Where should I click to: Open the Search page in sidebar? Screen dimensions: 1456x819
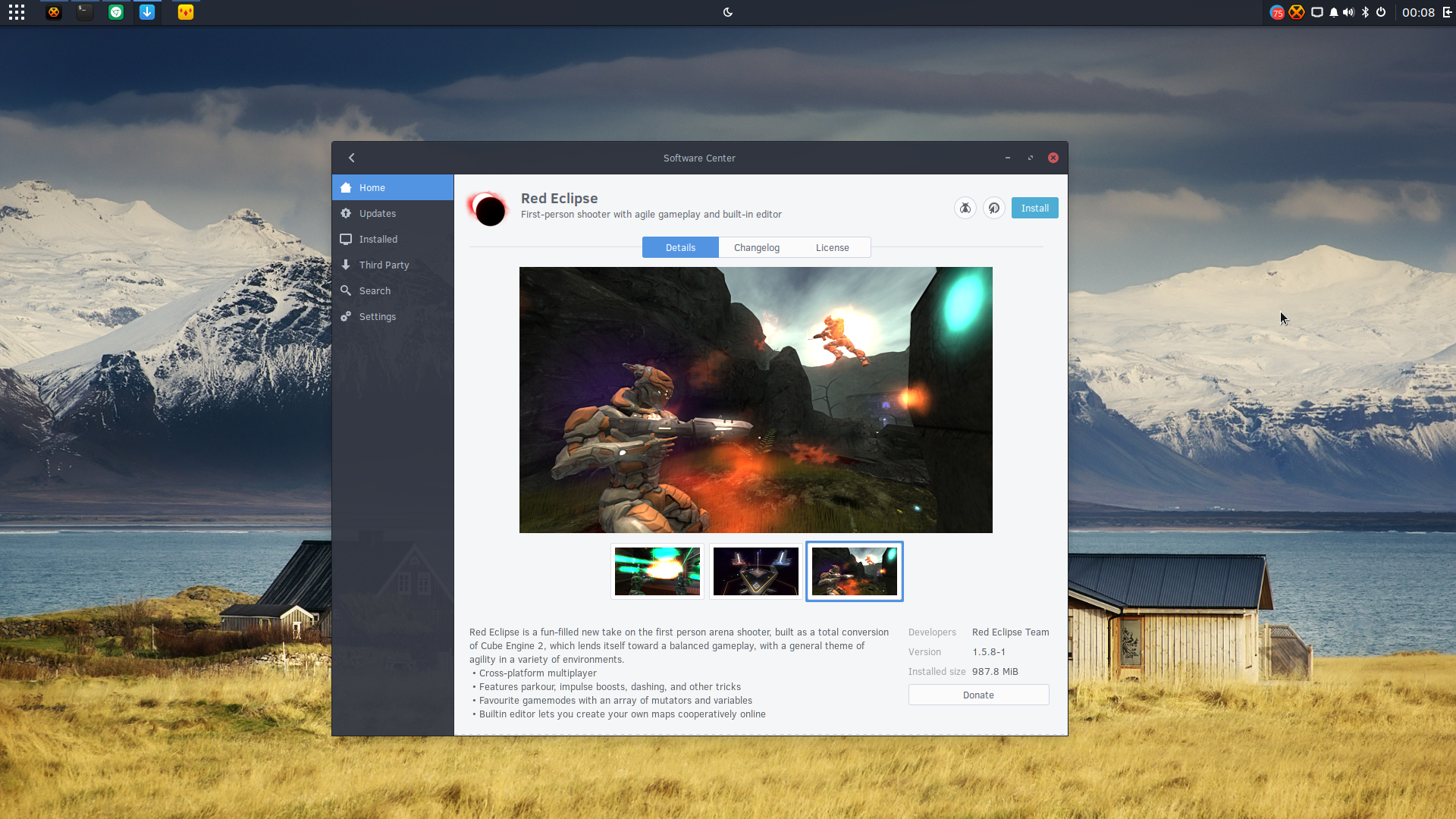tap(393, 290)
